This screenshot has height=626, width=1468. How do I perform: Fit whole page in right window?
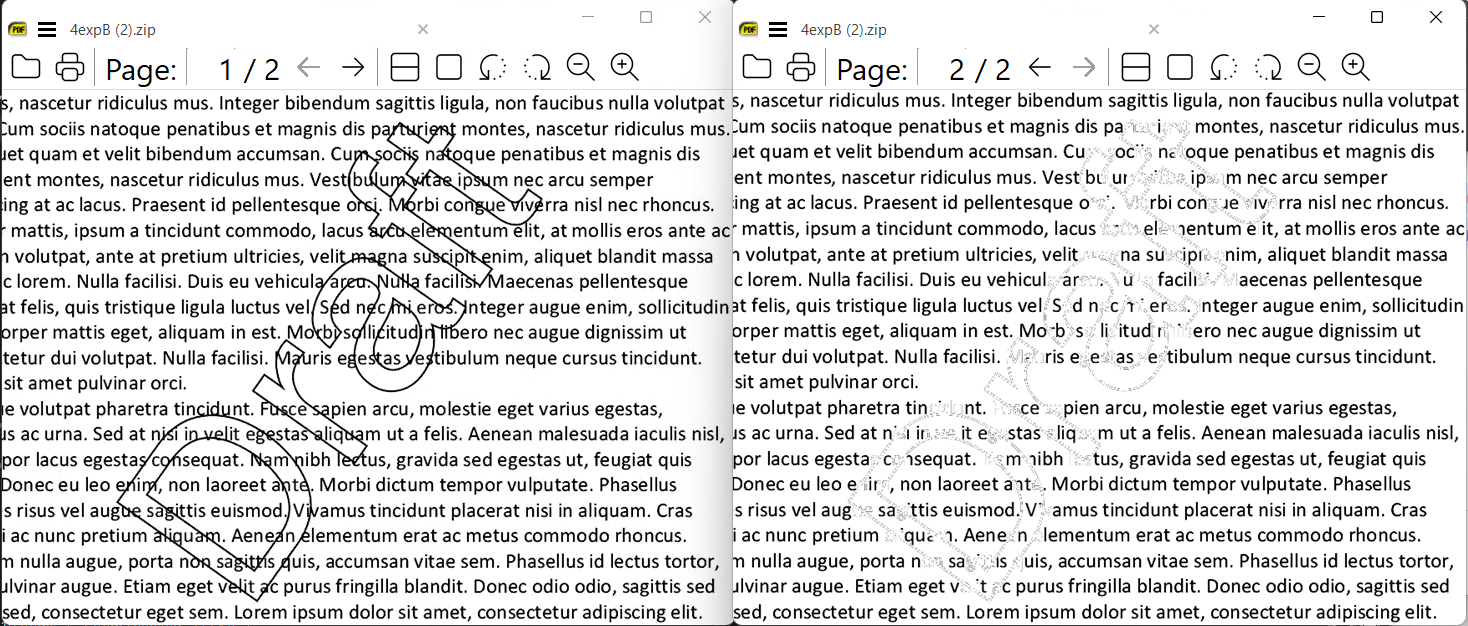[x=1180, y=68]
